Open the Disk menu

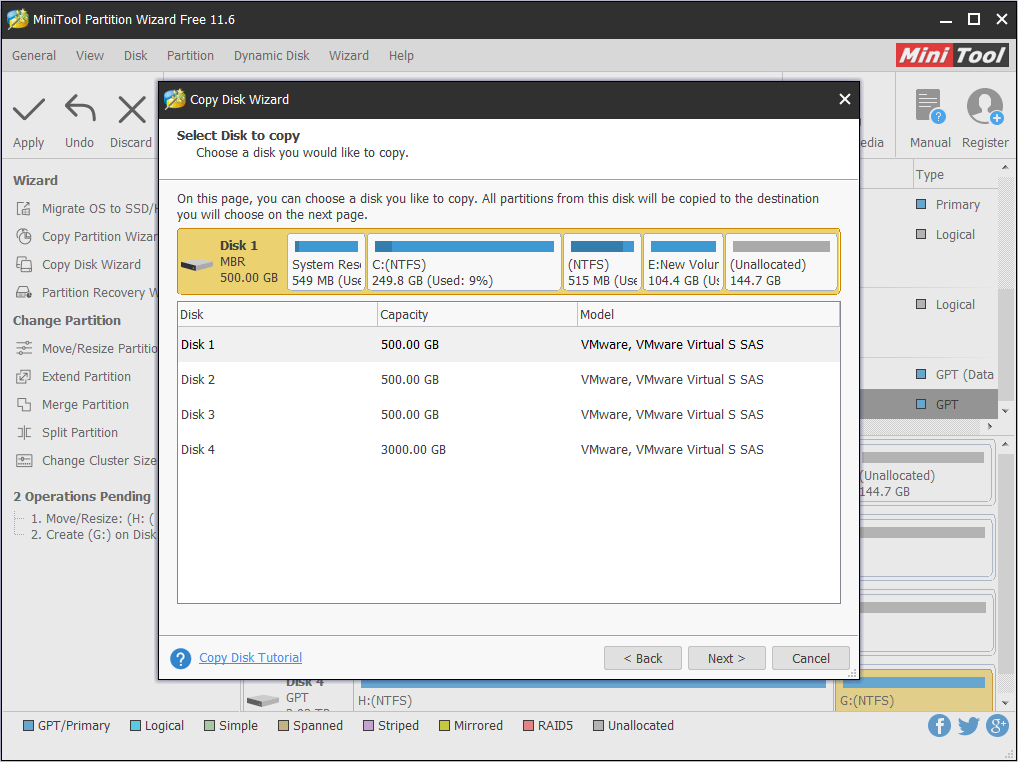136,56
